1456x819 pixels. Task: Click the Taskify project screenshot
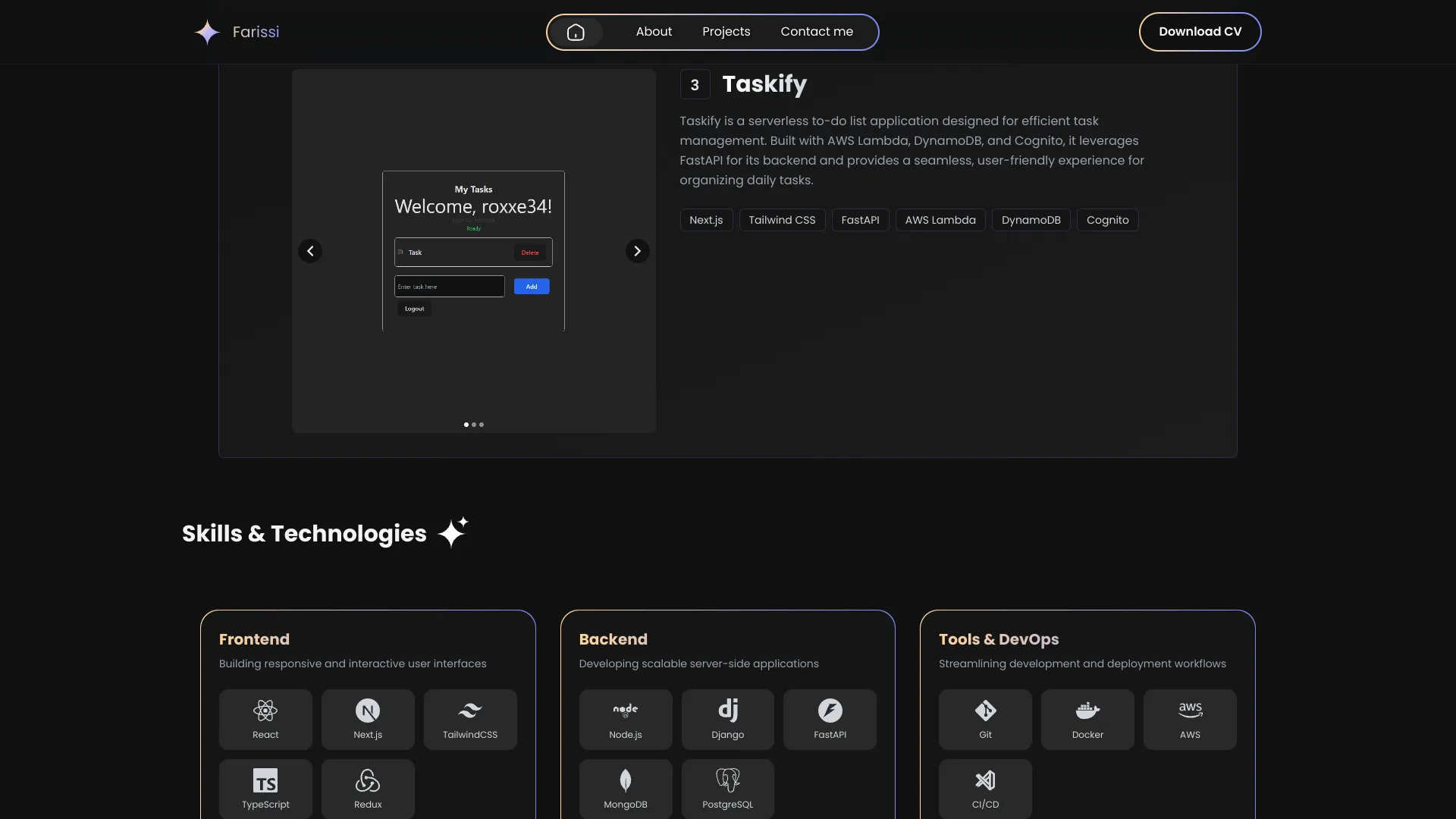click(473, 251)
